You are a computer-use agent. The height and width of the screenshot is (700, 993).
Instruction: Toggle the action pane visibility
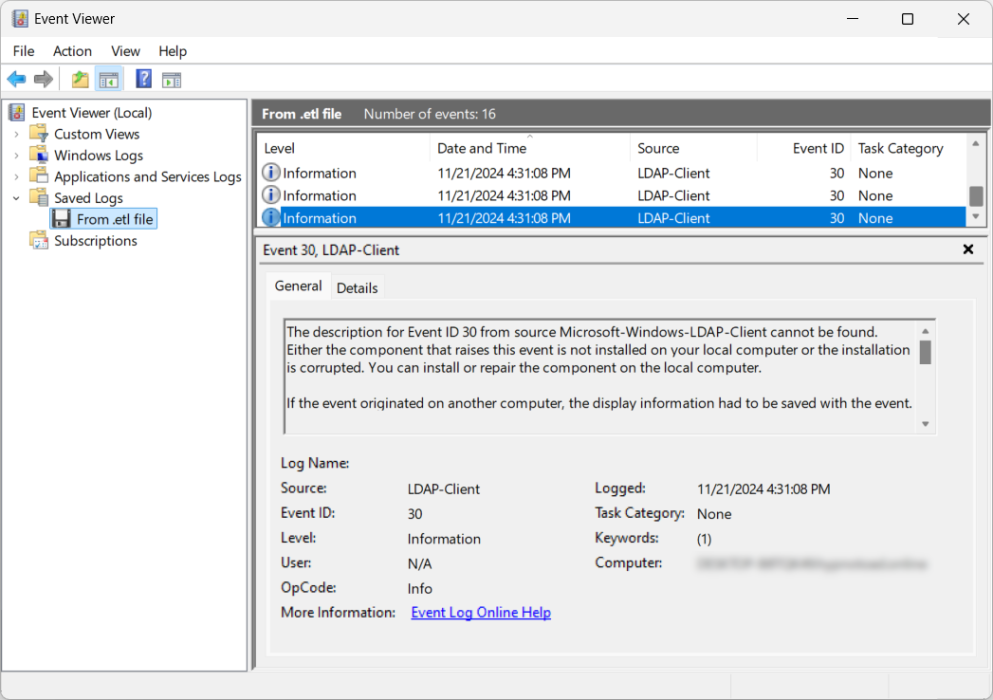point(171,79)
